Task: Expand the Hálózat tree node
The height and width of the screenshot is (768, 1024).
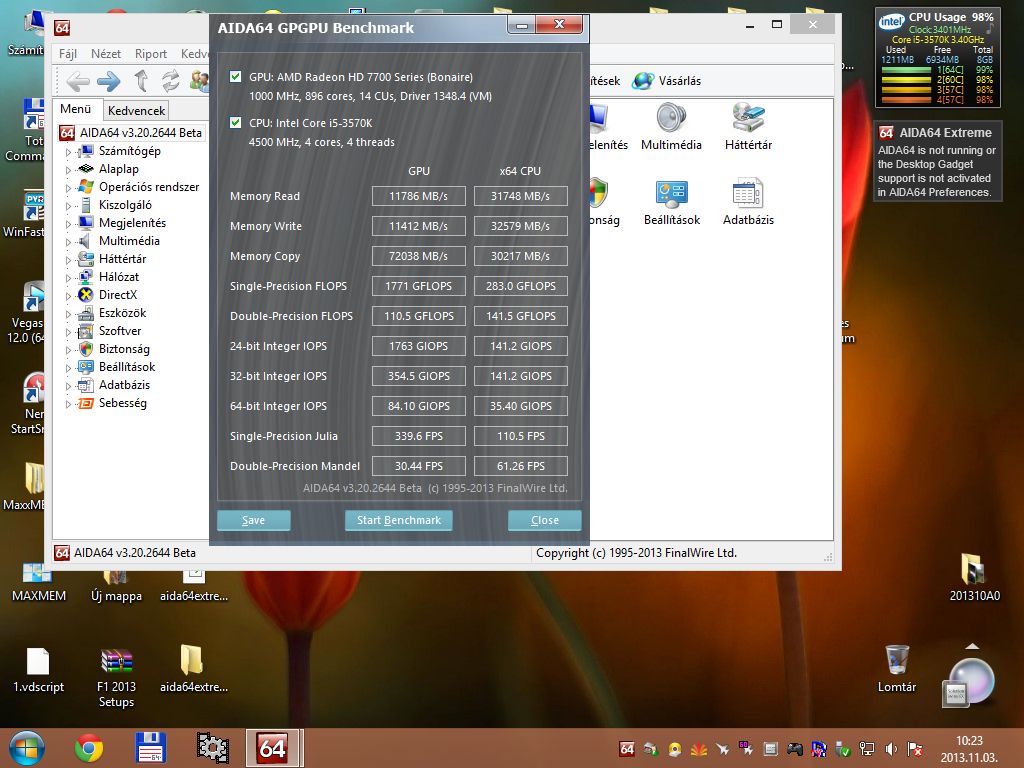Action: pos(68,278)
